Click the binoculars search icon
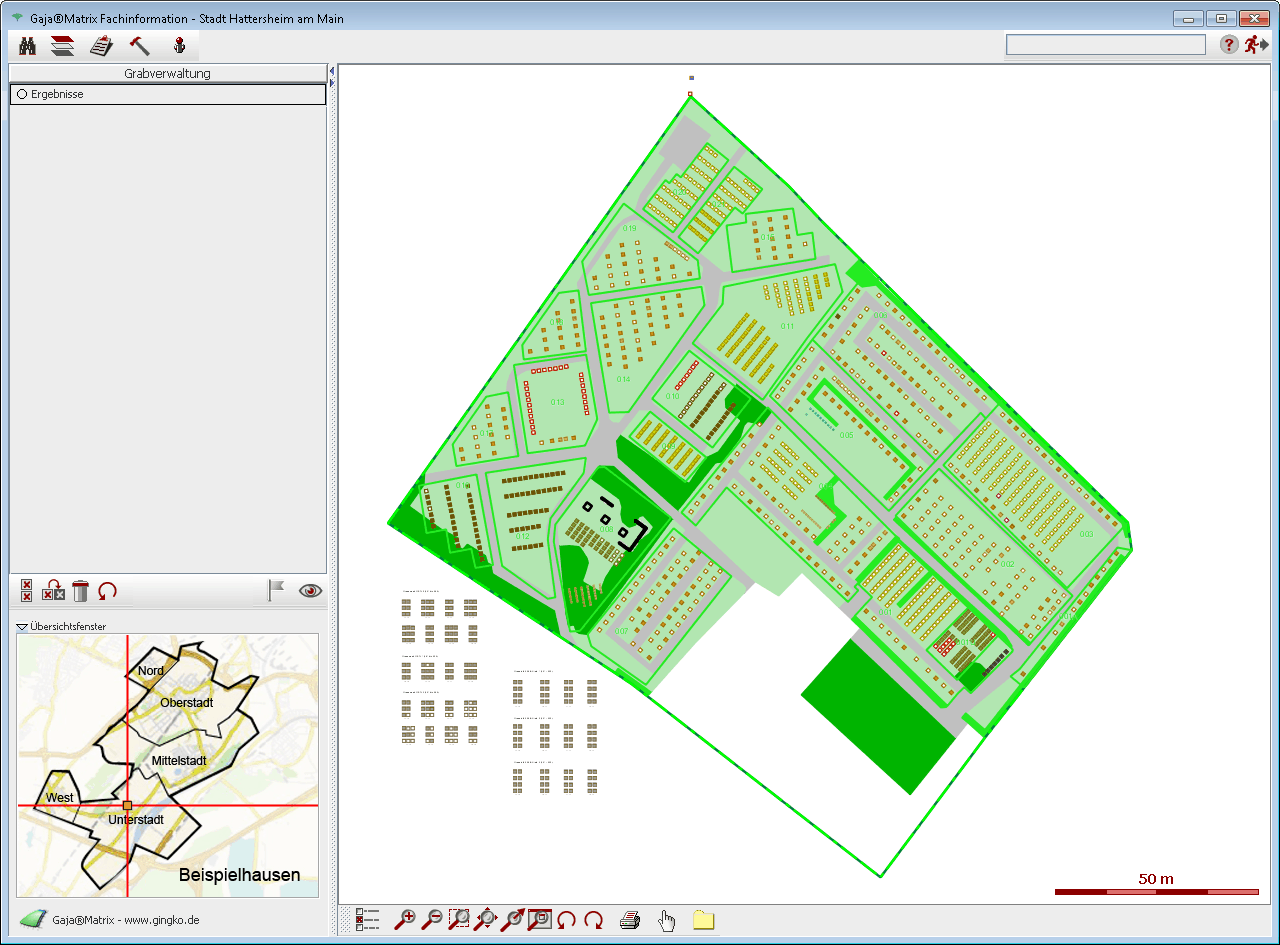This screenshot has height=945, width=1280. coord(28,46)
